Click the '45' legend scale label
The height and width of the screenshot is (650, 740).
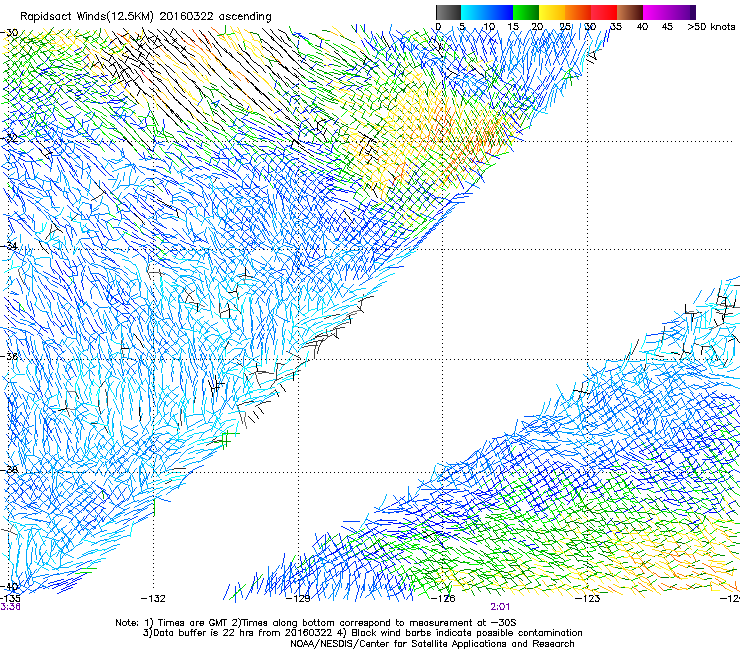[667, 27]
